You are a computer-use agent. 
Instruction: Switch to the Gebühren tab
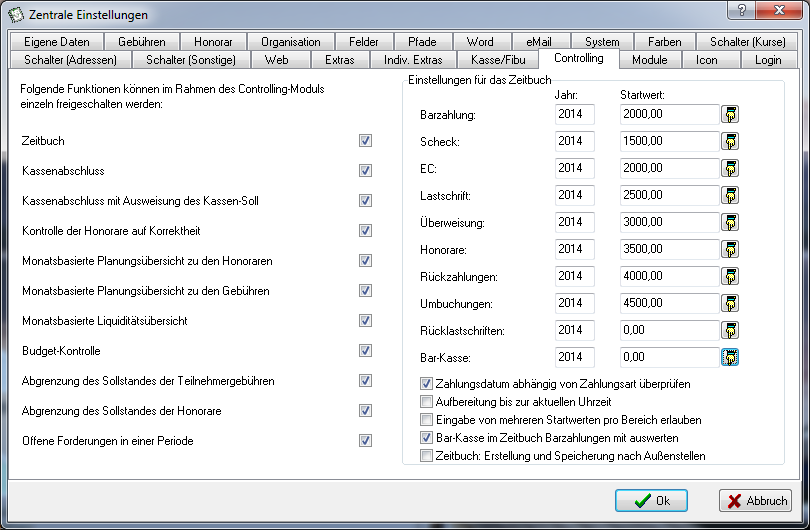[142, 42]
